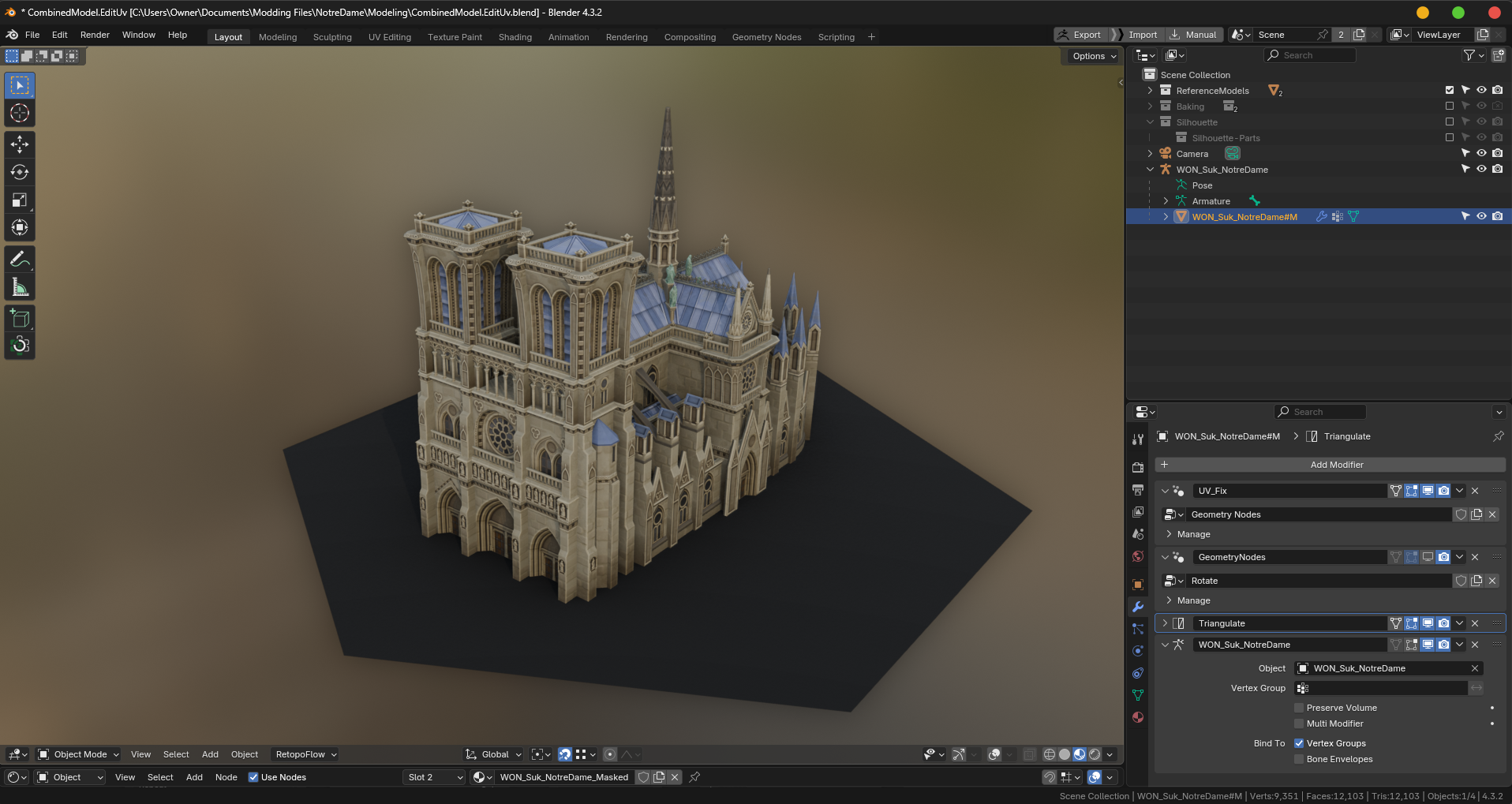Image resolution: width=1512 pixels, height=804 pixels.
Task: Open the outliner filter popover
Action: tap(1473, 55)
